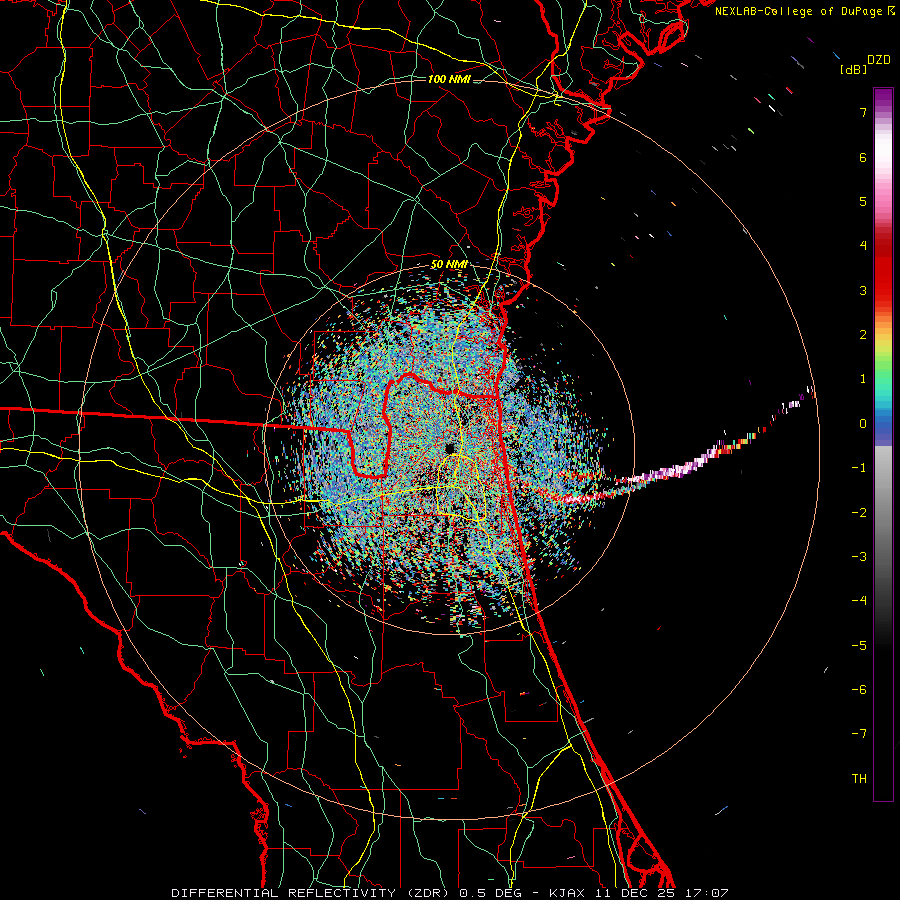Click the NEXLAB-College of DuPage title text
Image resolution: width=900 pixels, height=900 pixels.
(x=804, y=11)
